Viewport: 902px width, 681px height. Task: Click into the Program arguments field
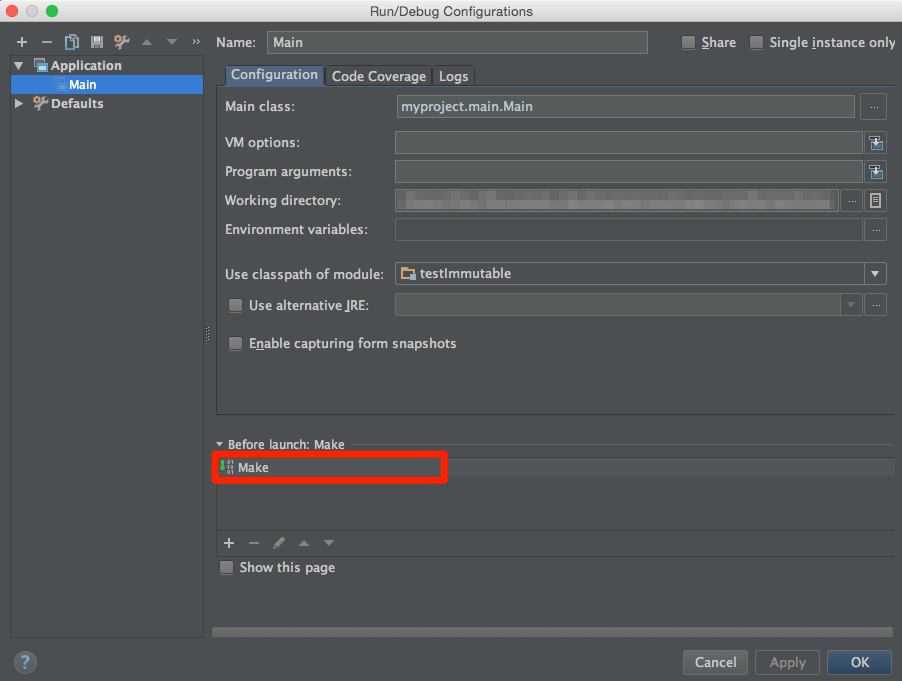pos(628,172)
